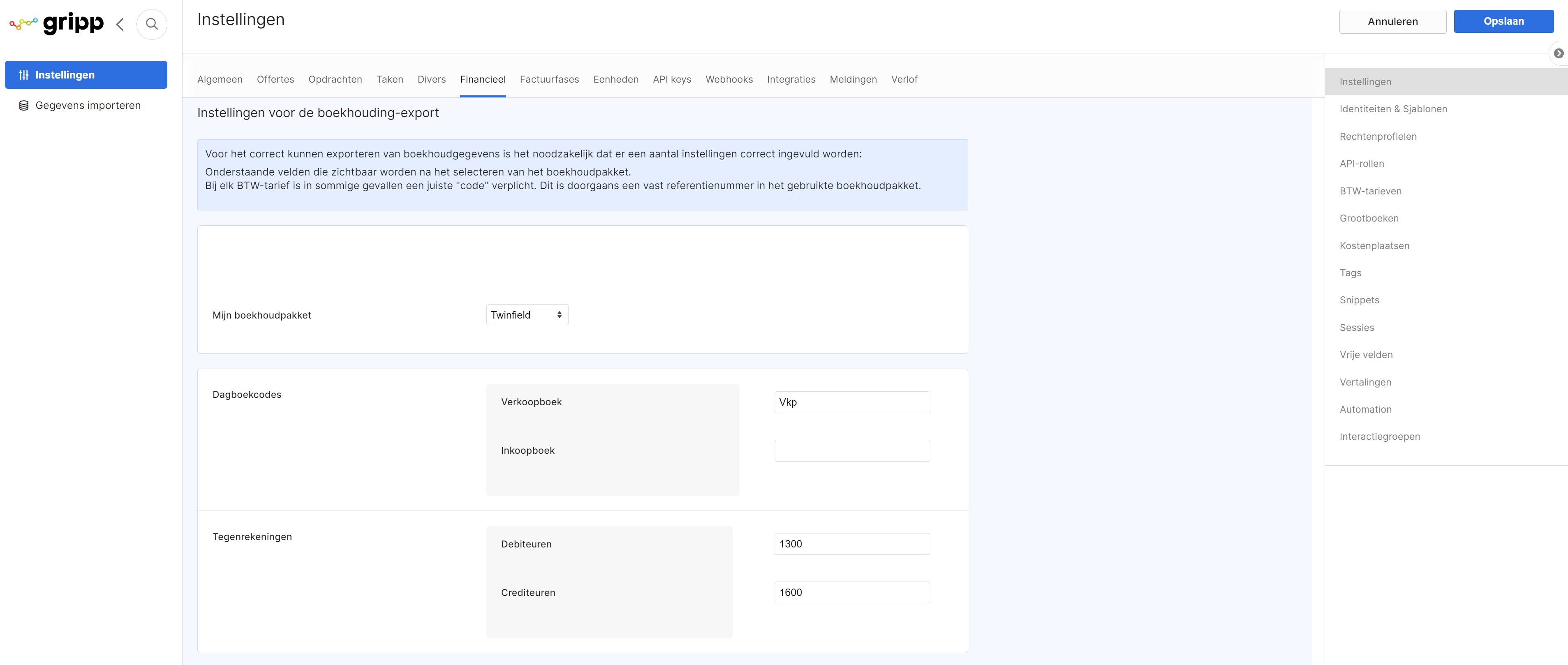Viewport: 1568px width, 665px height.
Task: Click the empty Inkoopboek code field
Action: pyautogui.click(x=851, y=451)
